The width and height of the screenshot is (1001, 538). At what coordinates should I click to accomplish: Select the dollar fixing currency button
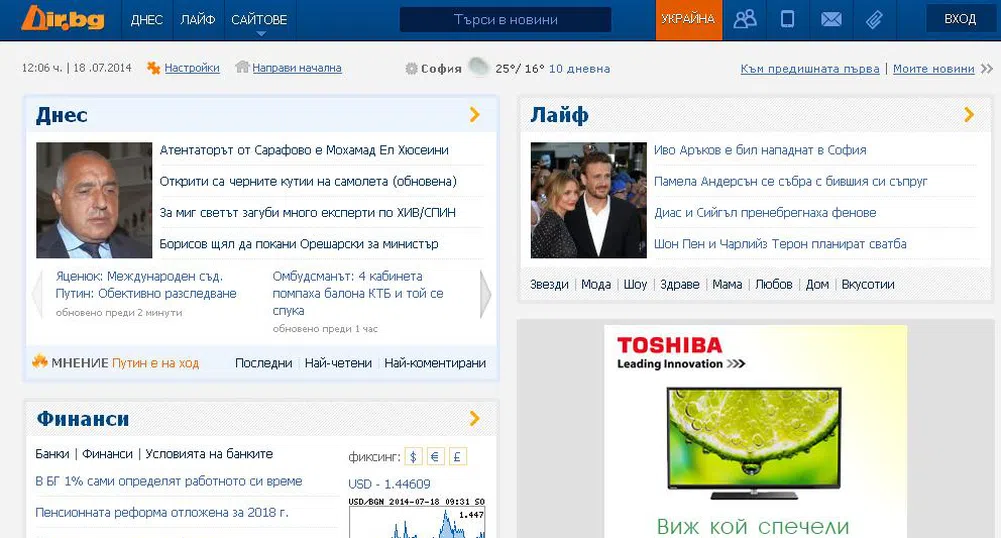414,457
